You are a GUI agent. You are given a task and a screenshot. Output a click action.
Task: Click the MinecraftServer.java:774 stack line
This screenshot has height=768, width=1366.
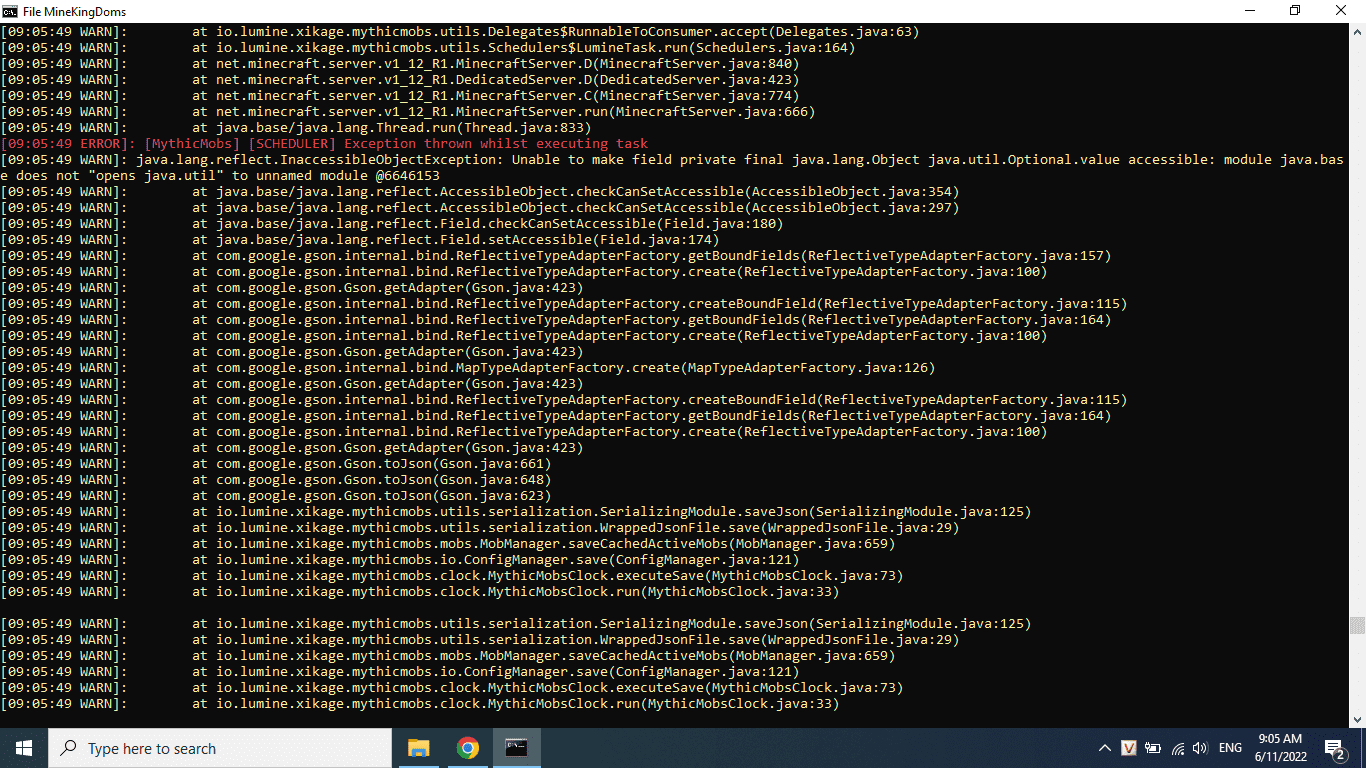399,96
